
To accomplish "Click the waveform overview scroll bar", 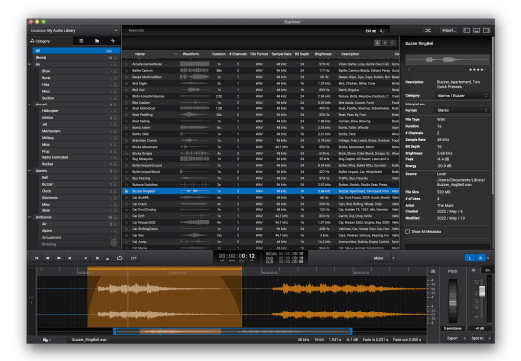I will coord(233,331).
